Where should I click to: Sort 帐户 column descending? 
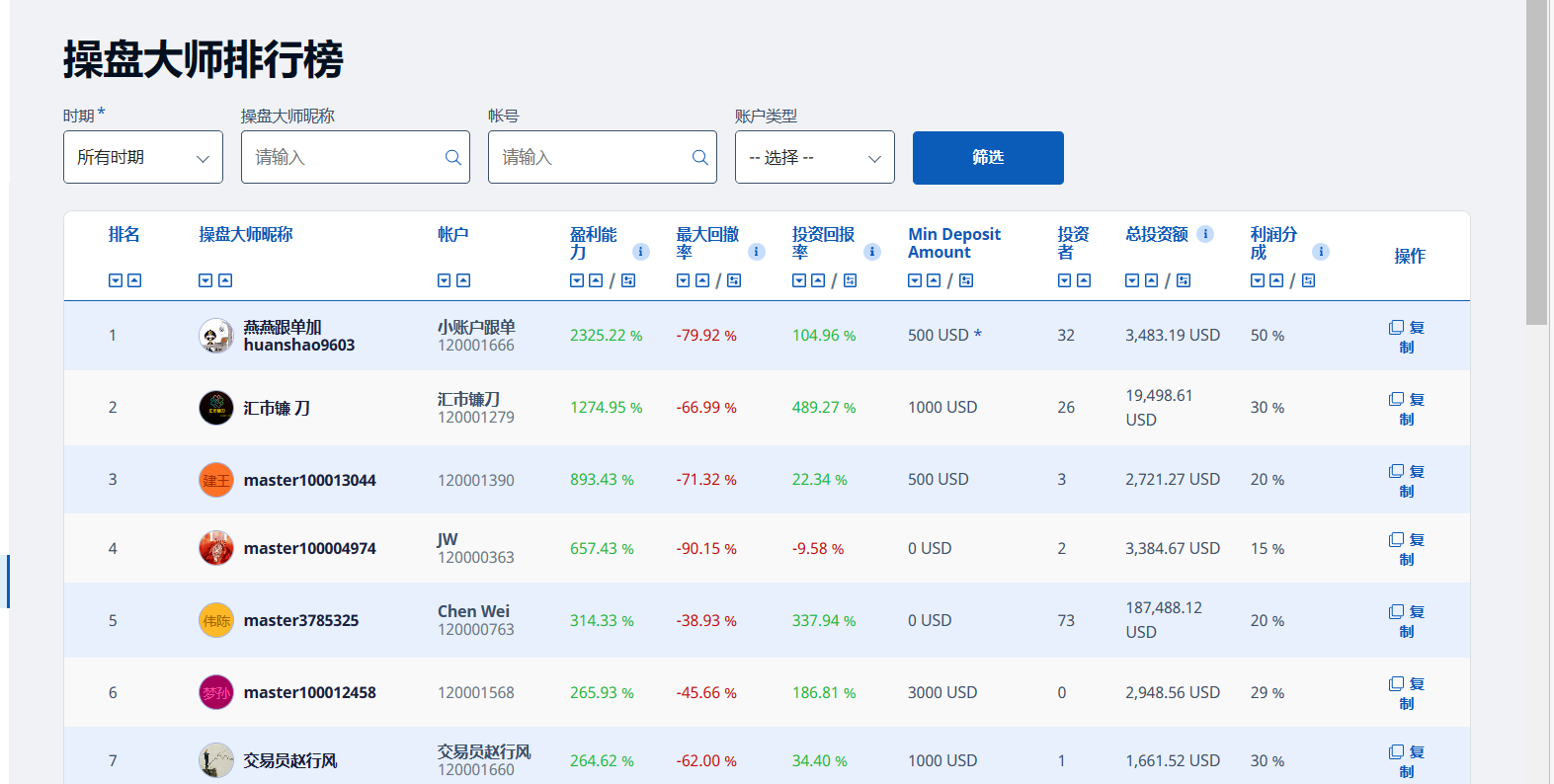click(x=445, y=280)
